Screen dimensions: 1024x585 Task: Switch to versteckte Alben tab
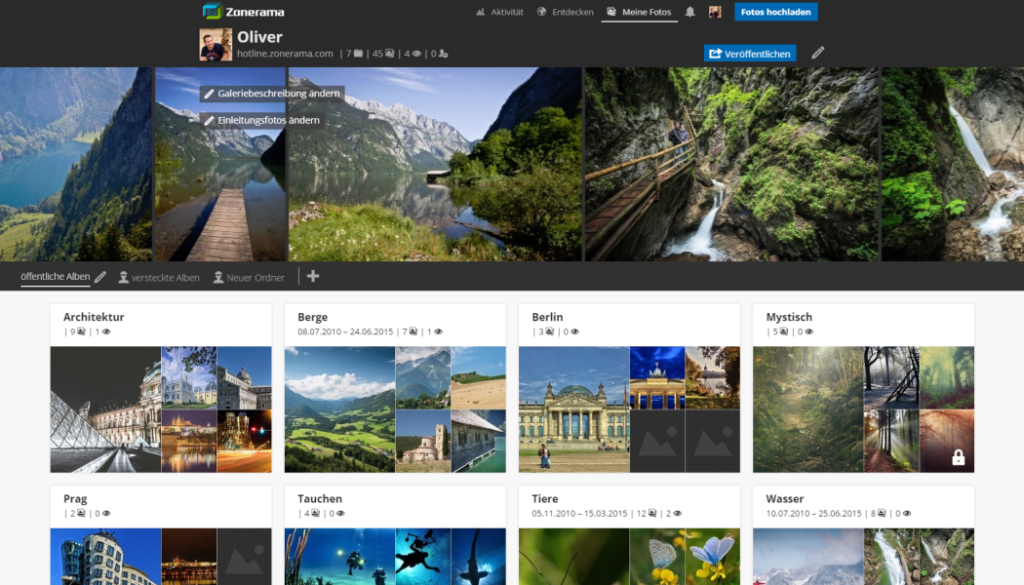[x=159, y=277]
